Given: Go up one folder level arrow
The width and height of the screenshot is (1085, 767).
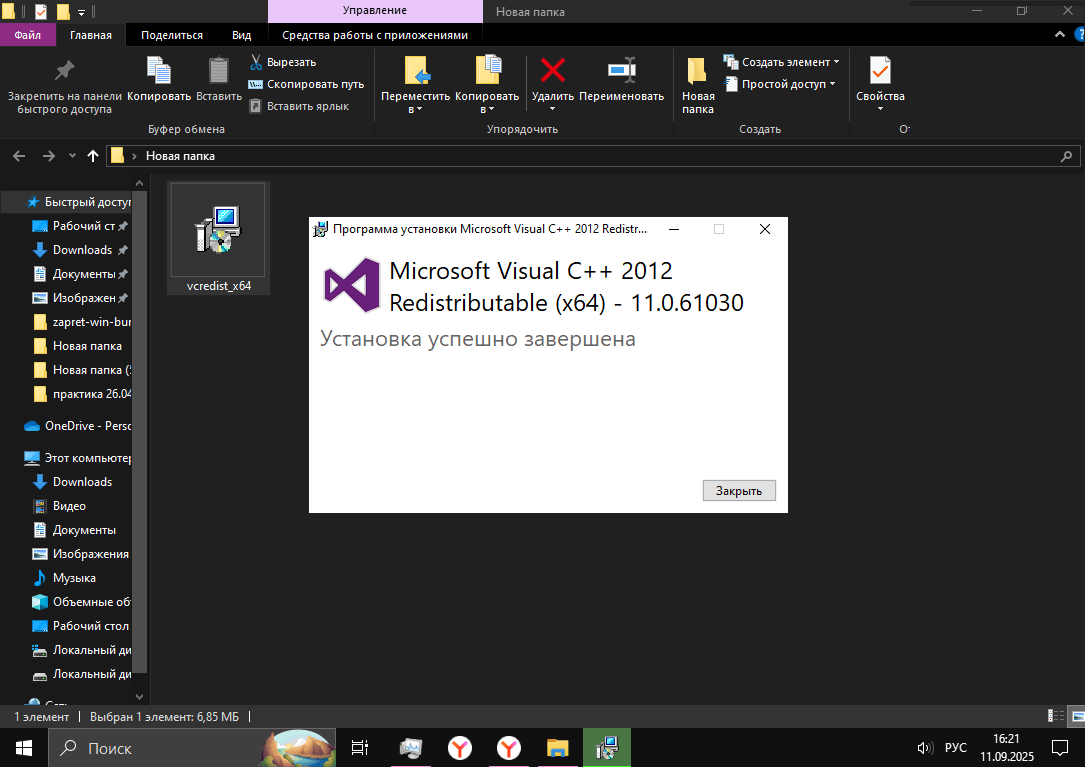Looking at the screenshot, I should [93, 156].
